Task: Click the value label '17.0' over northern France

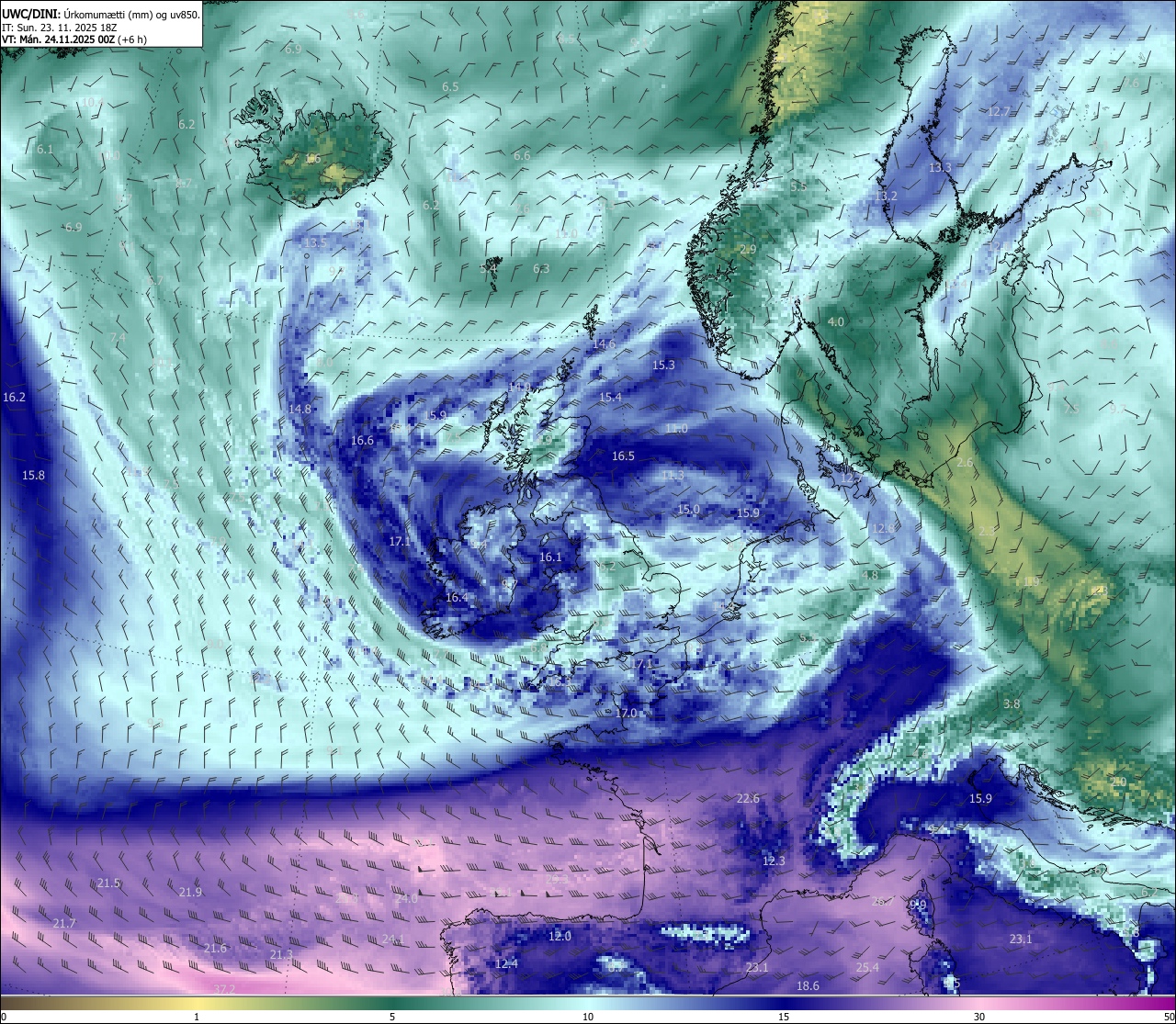Action: tap(626, 714)
